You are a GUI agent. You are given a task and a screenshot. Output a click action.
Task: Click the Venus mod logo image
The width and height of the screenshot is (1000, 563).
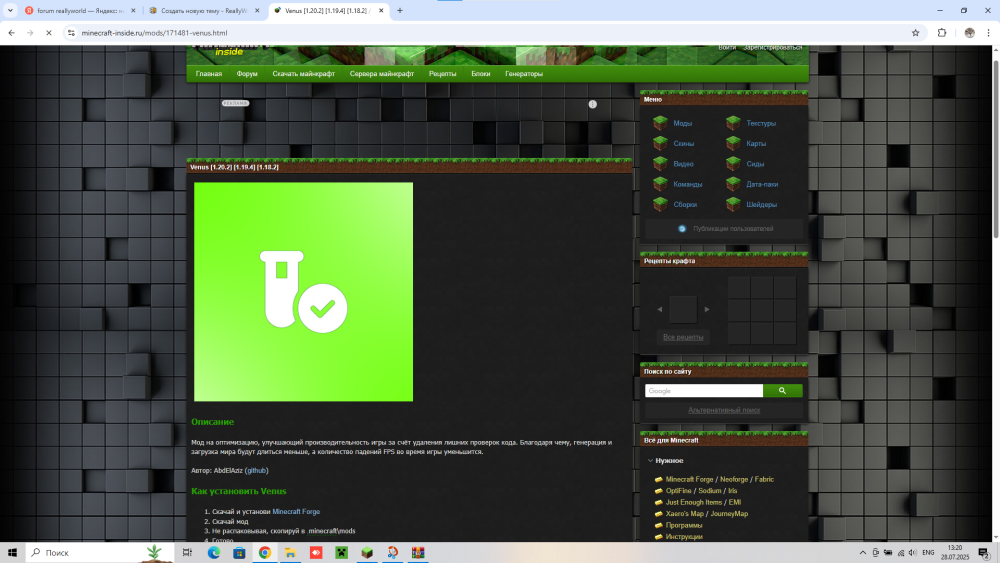304,292
